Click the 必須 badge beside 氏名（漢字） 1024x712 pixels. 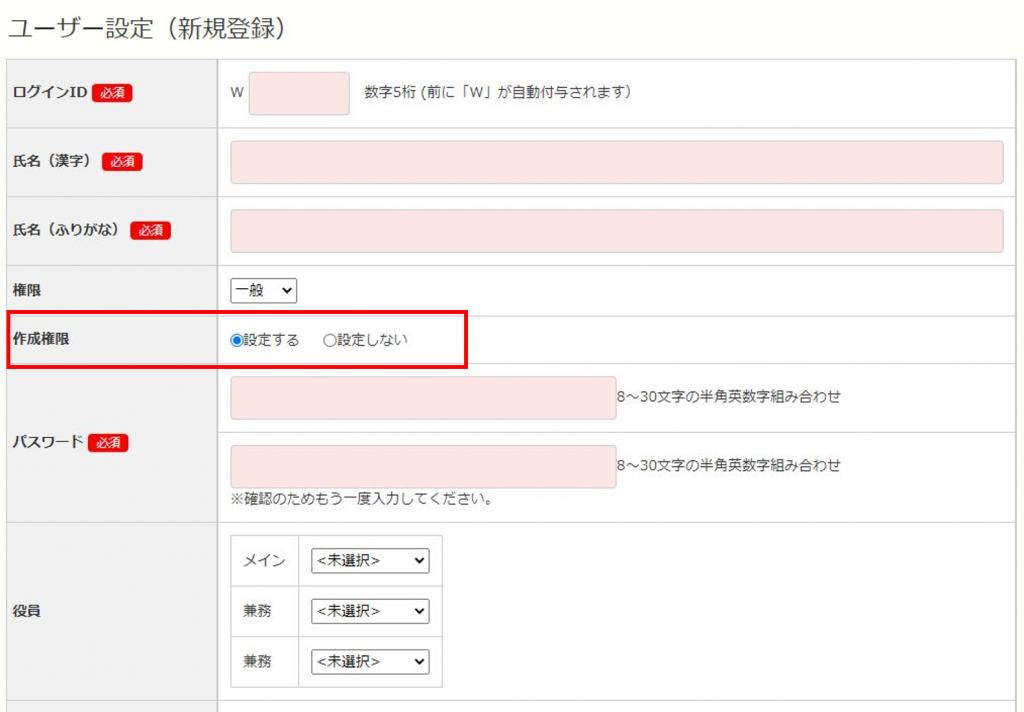coord(122,162)
